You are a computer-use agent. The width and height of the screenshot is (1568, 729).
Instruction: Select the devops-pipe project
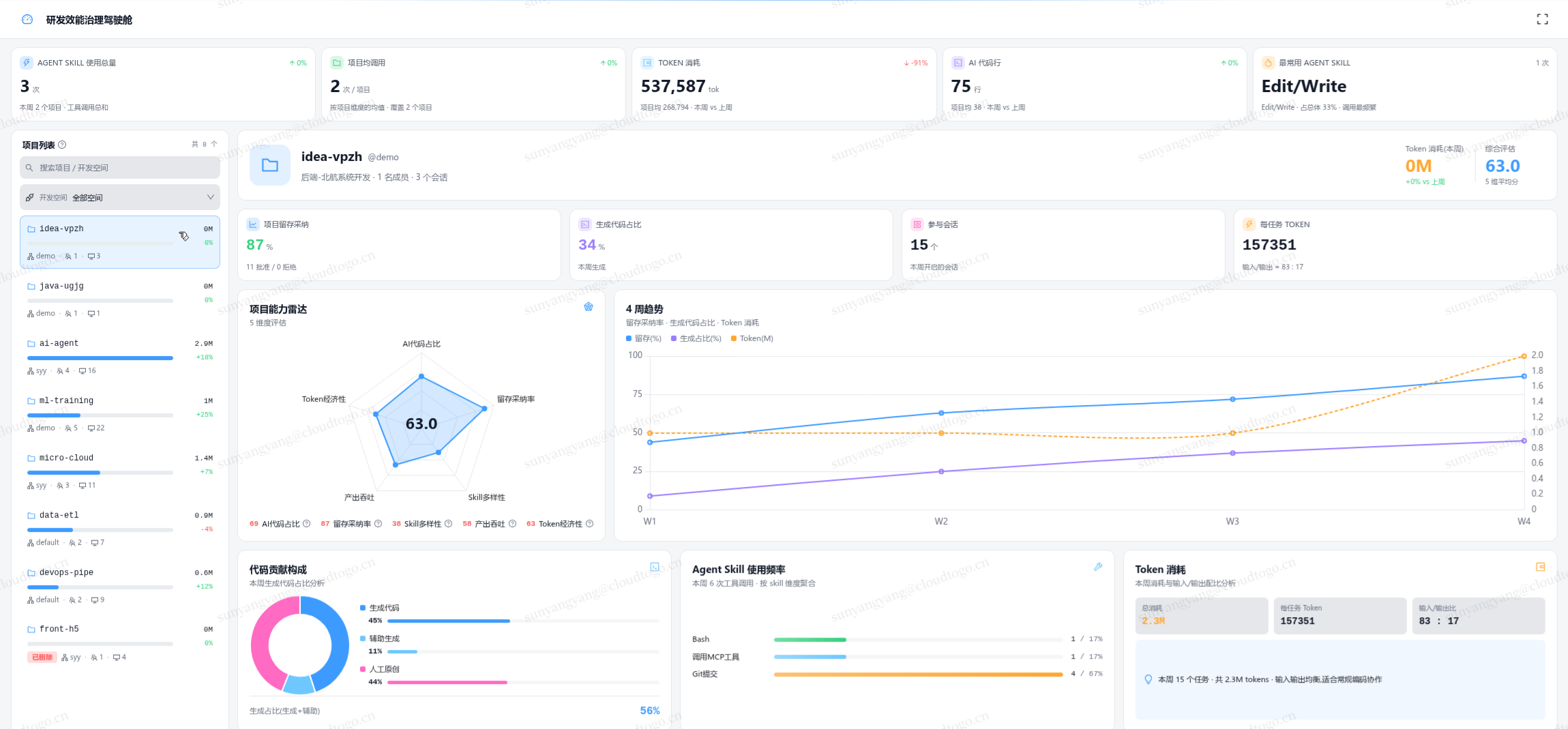pos(120,586)
